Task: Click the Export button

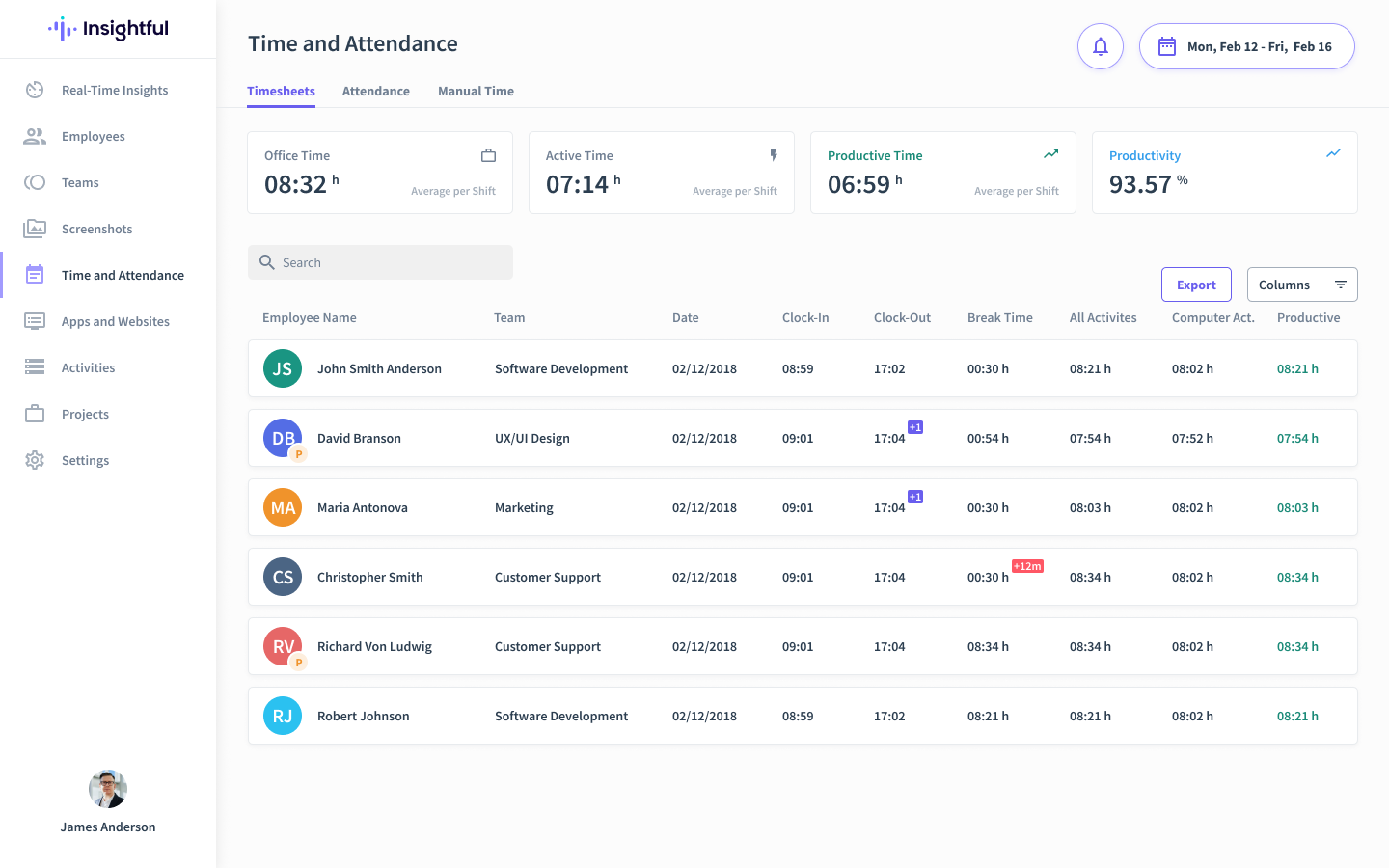Action: [x=1196, y=285]
